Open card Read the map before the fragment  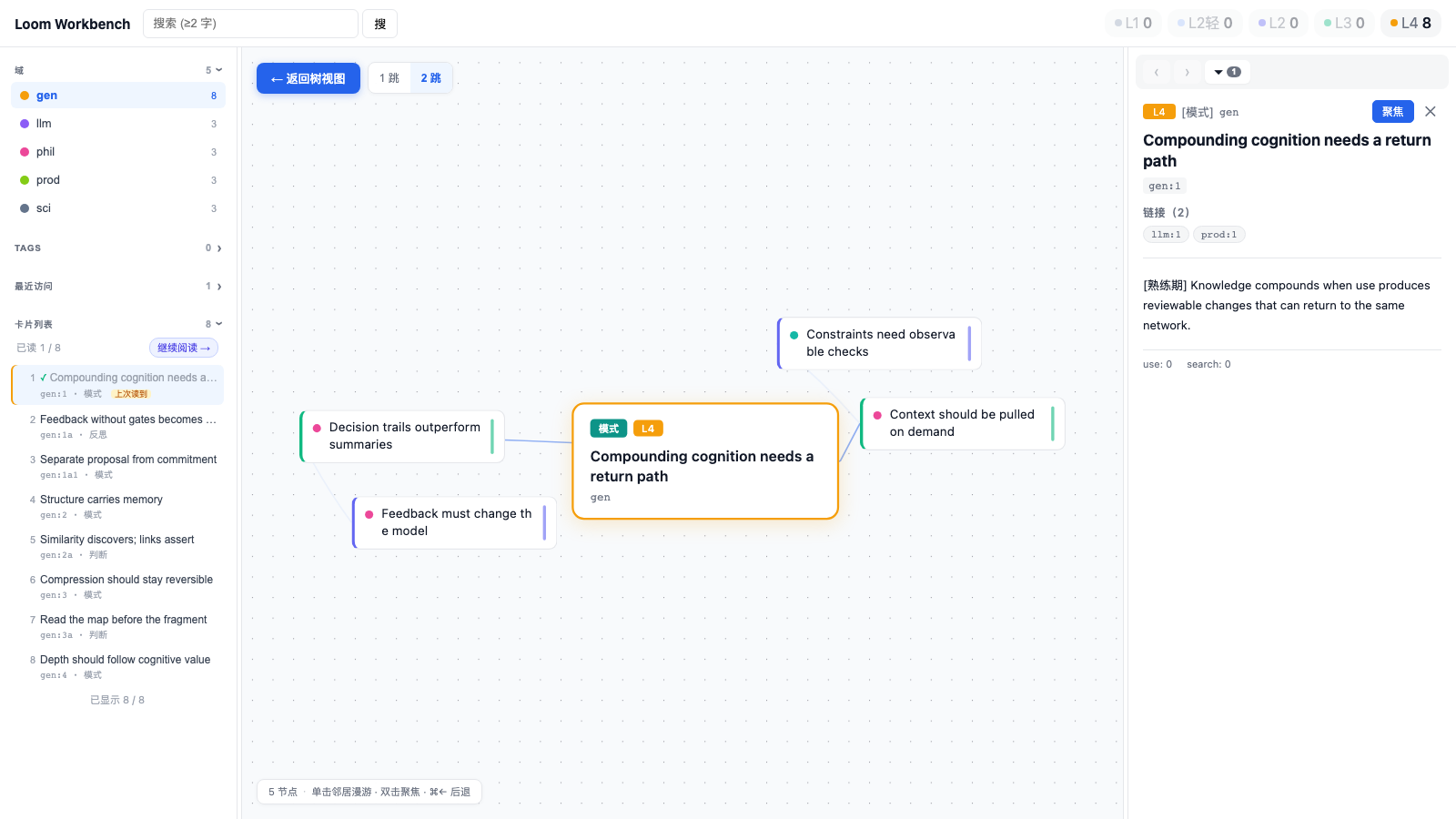coord(118,626)
